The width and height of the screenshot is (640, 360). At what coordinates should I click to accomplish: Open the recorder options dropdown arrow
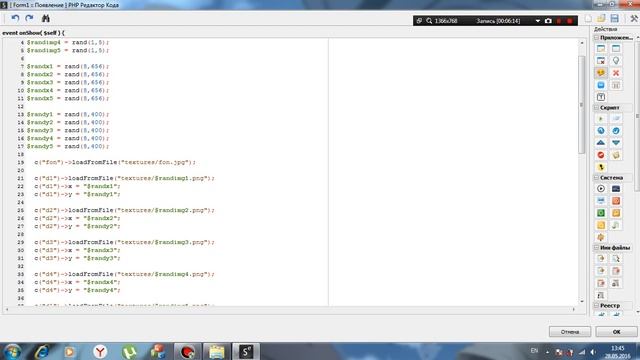pos(538,21)
